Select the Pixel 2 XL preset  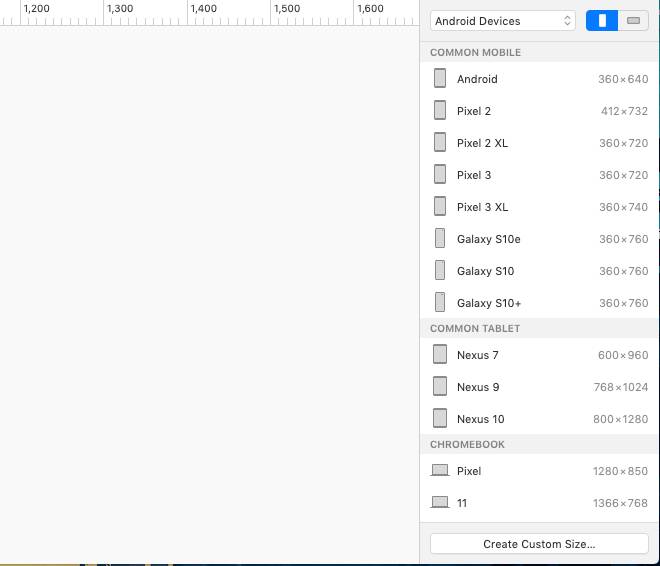[540, 143]
